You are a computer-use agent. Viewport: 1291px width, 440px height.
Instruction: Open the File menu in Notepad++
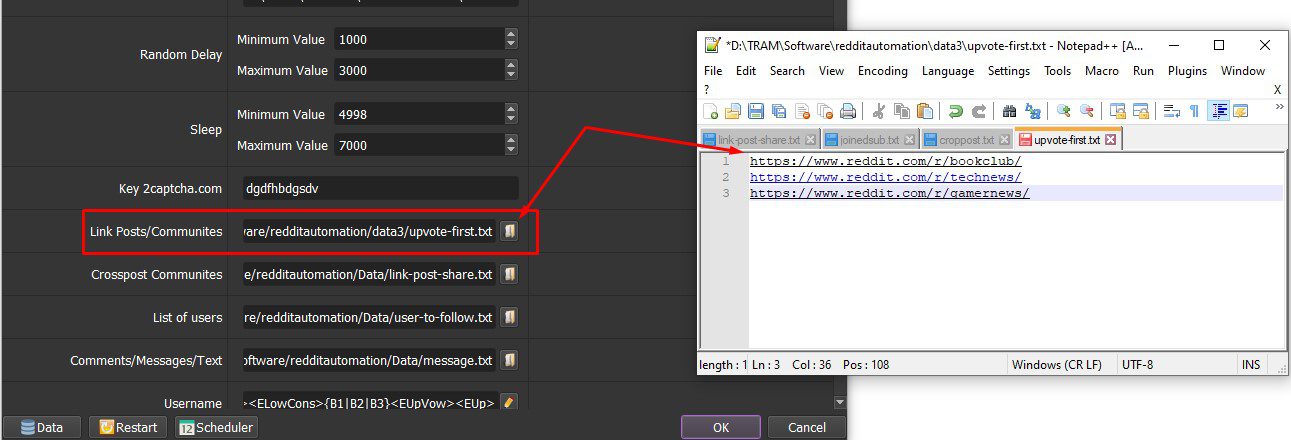click(713, 71)
